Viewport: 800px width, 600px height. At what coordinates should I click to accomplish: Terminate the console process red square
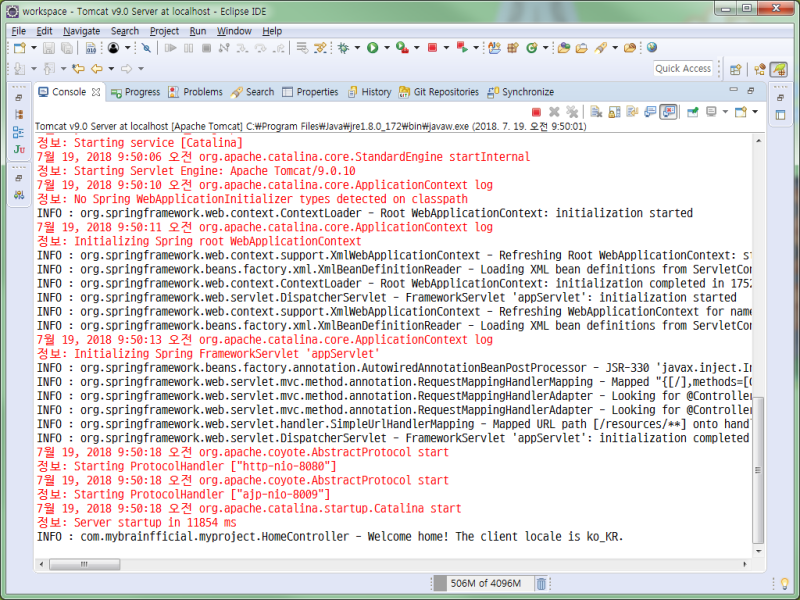click(536, 112)
